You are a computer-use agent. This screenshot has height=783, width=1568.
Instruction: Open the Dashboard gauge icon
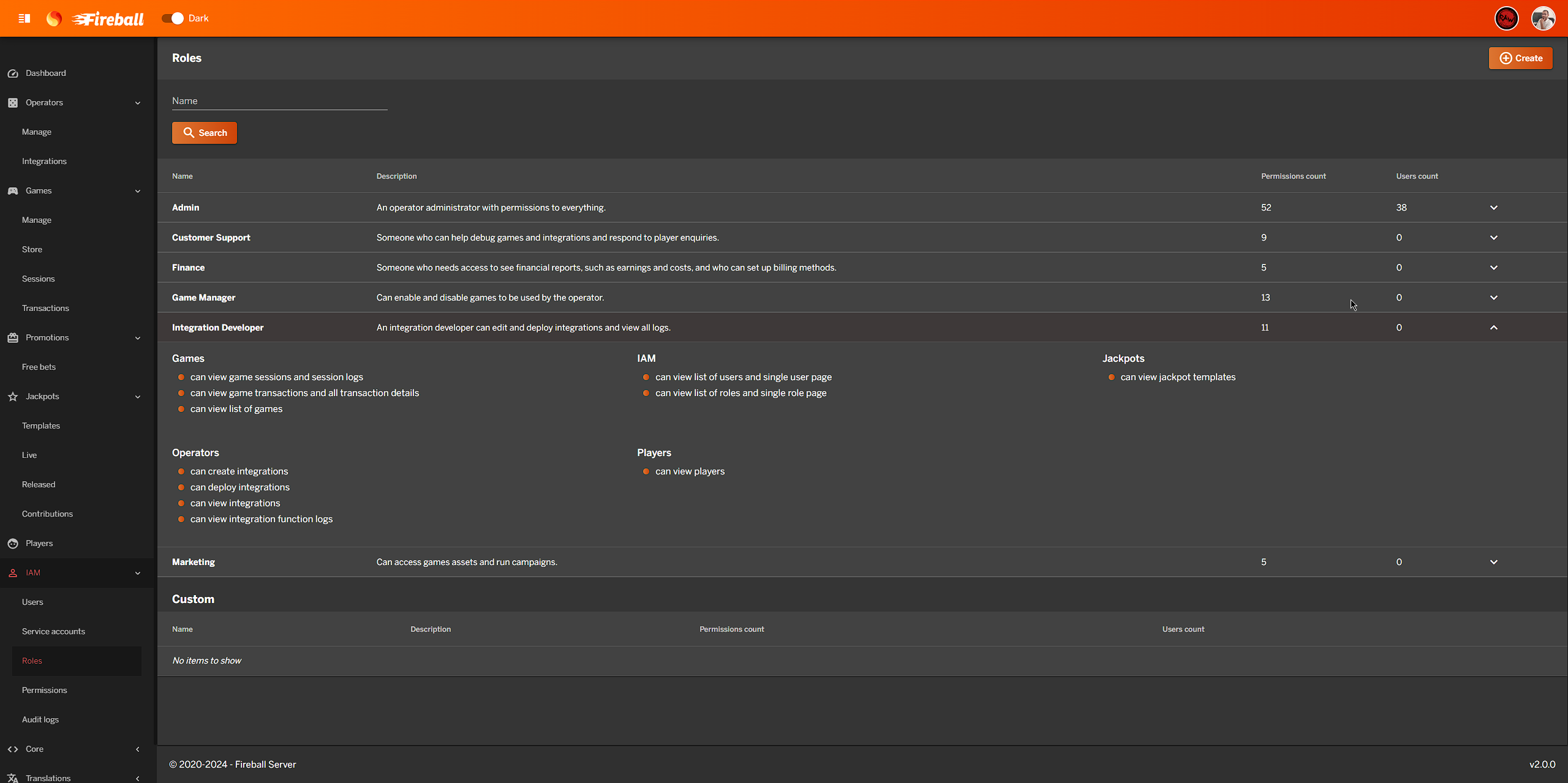[x=13, y=73]
